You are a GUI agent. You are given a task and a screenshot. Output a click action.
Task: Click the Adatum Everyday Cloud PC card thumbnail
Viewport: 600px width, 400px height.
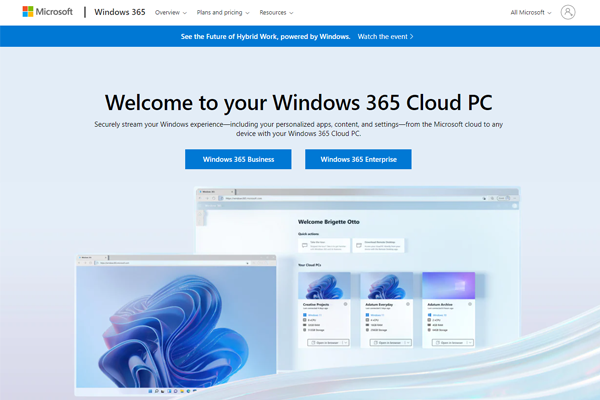(386, 286)
